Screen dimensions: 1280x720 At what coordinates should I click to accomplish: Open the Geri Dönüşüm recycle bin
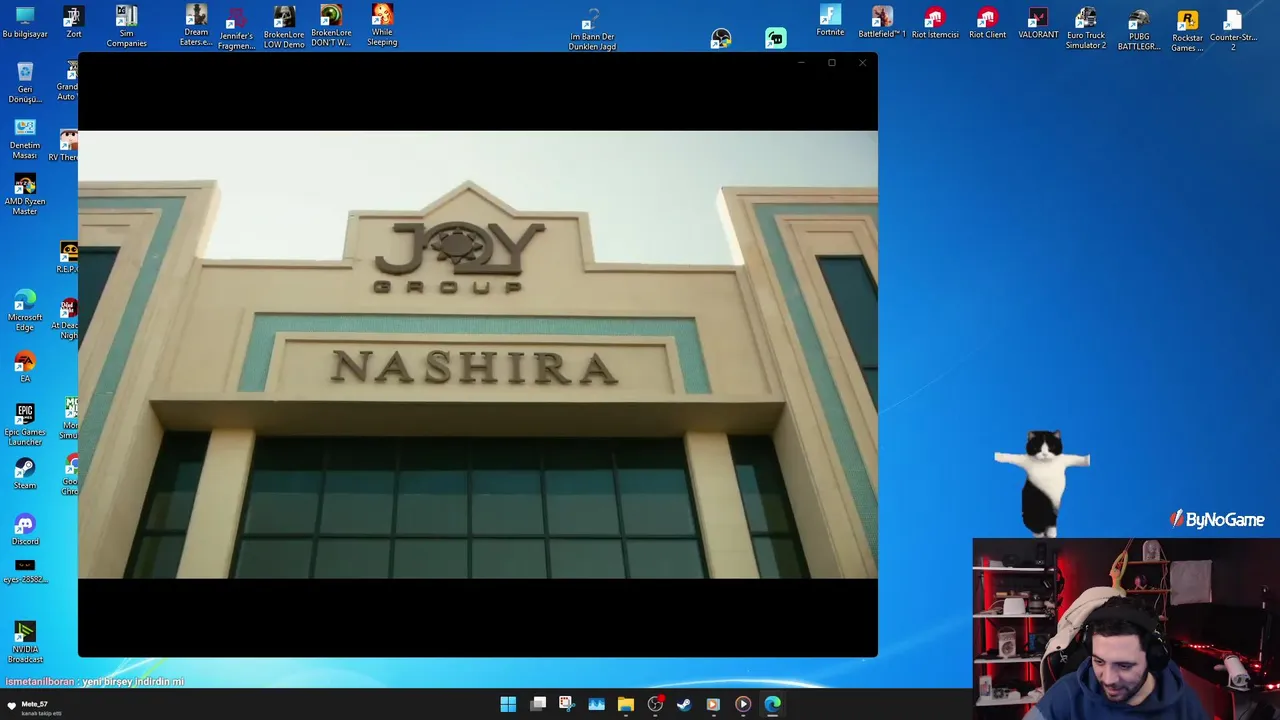coord(25,82)
